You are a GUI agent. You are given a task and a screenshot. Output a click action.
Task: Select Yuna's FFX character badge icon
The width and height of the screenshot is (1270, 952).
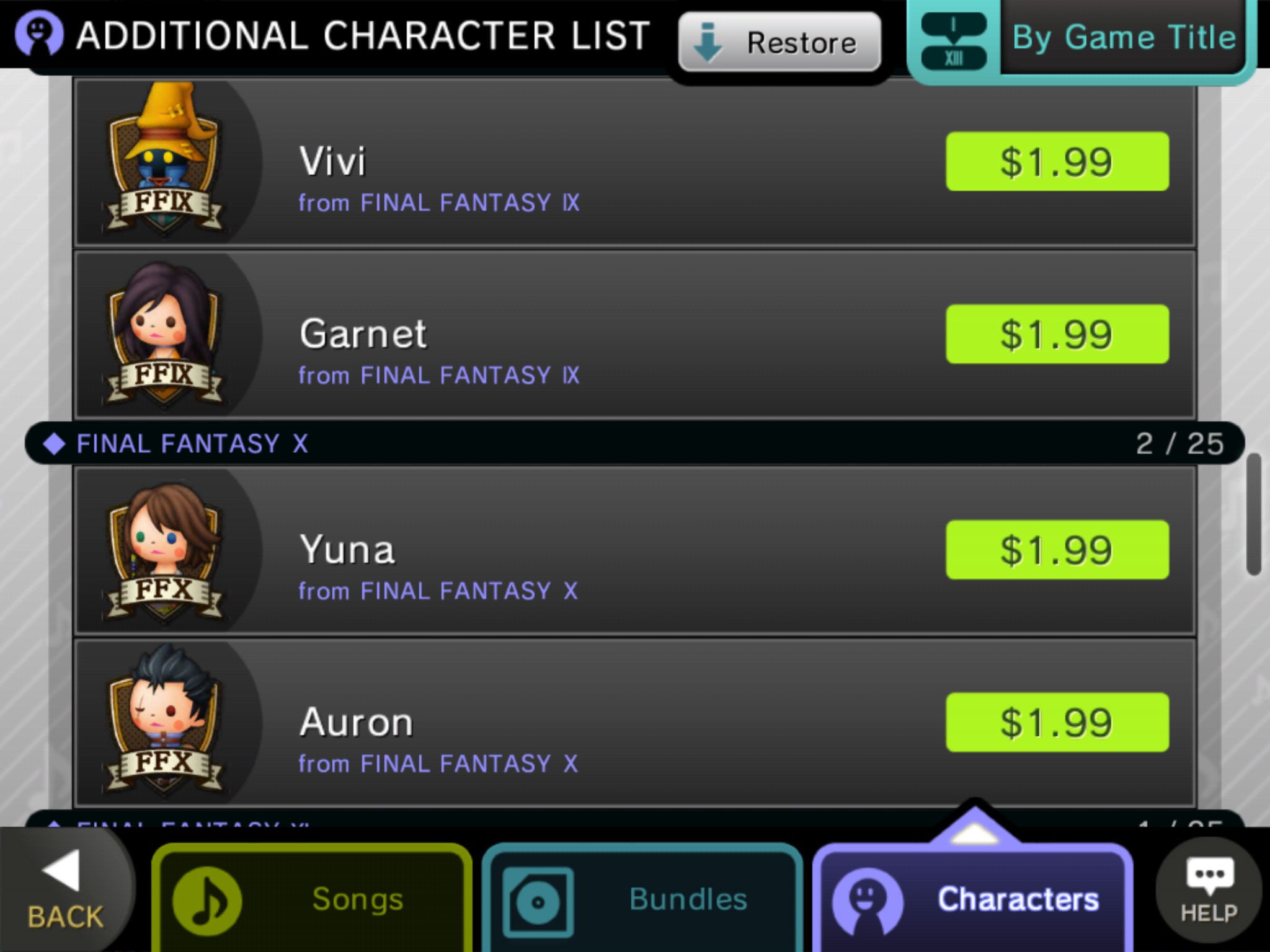click(x=164, y=550)
